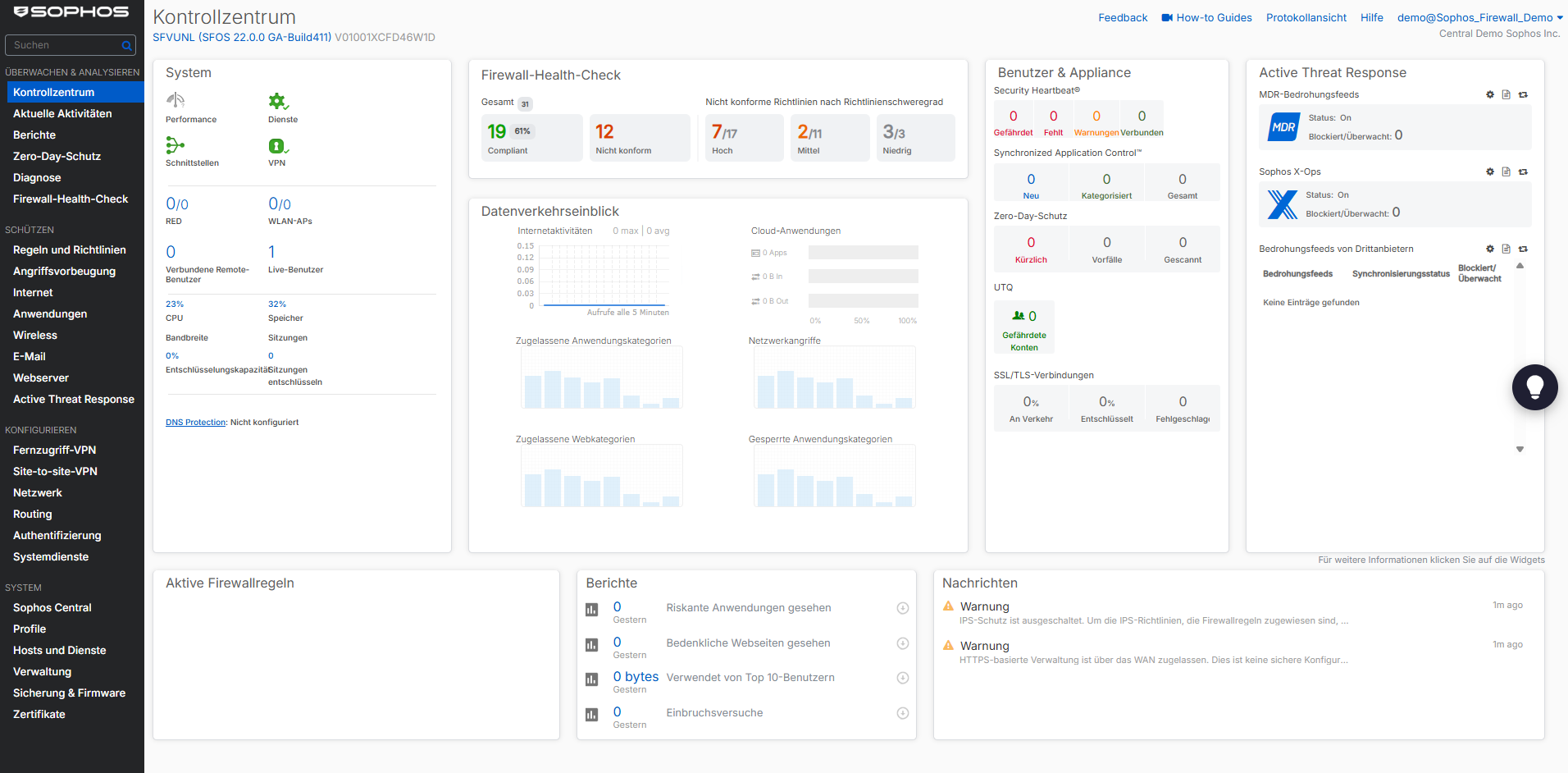Click the MDR logo tile
The width and height of the screenshot is (1568, 773).
(x=1283, y=127)
